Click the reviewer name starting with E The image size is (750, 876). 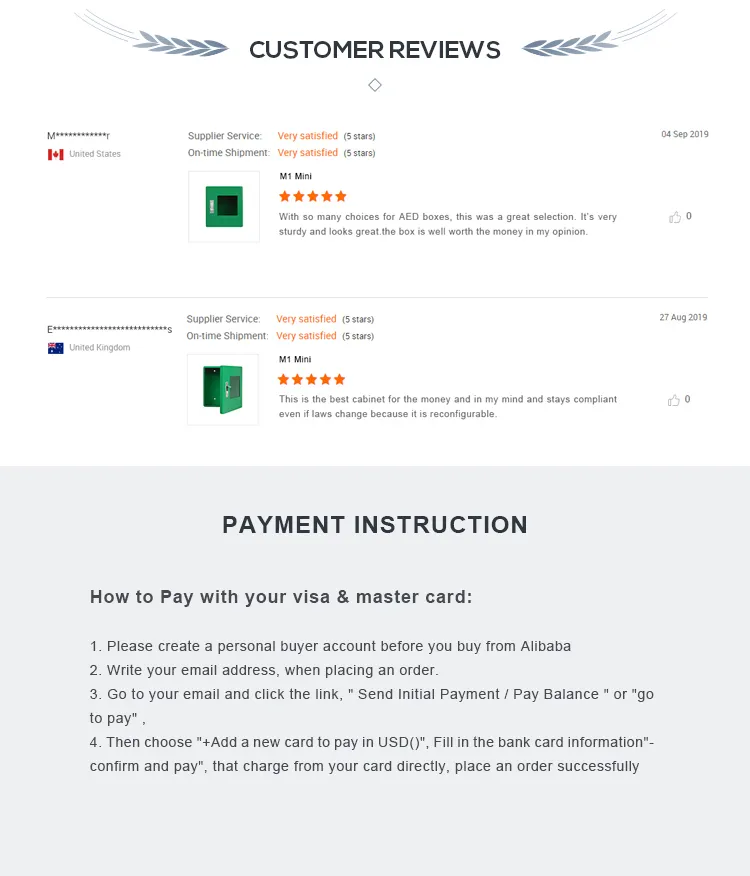tap(109, 329)
